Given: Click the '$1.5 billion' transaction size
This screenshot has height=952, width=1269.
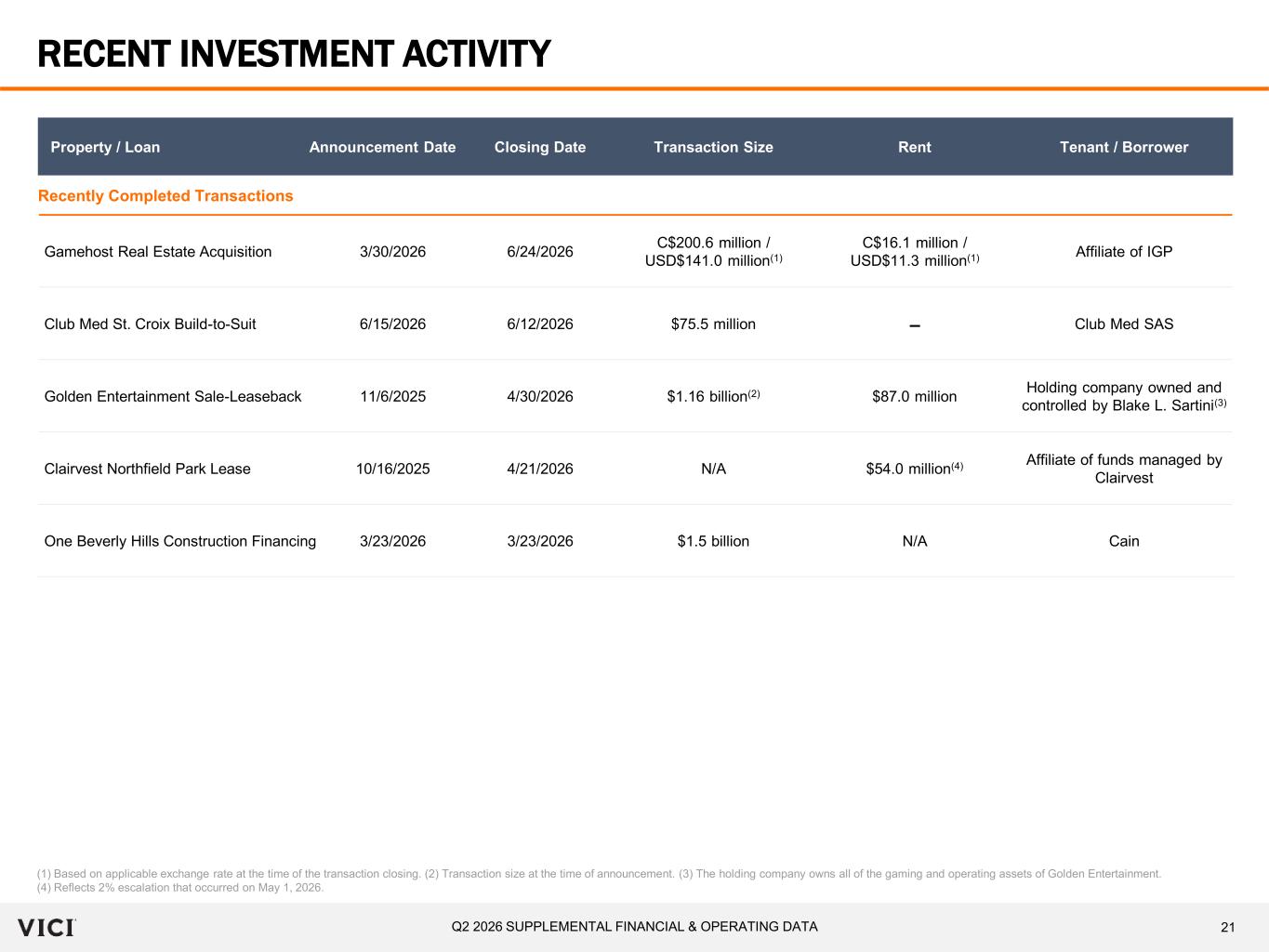Looking at the screenshot, I should (x=713, y=542).
